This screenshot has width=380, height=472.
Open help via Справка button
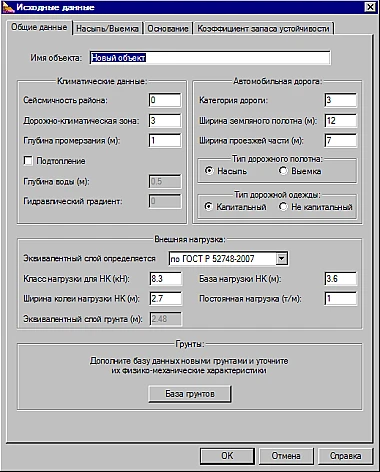tap(345, 456)
